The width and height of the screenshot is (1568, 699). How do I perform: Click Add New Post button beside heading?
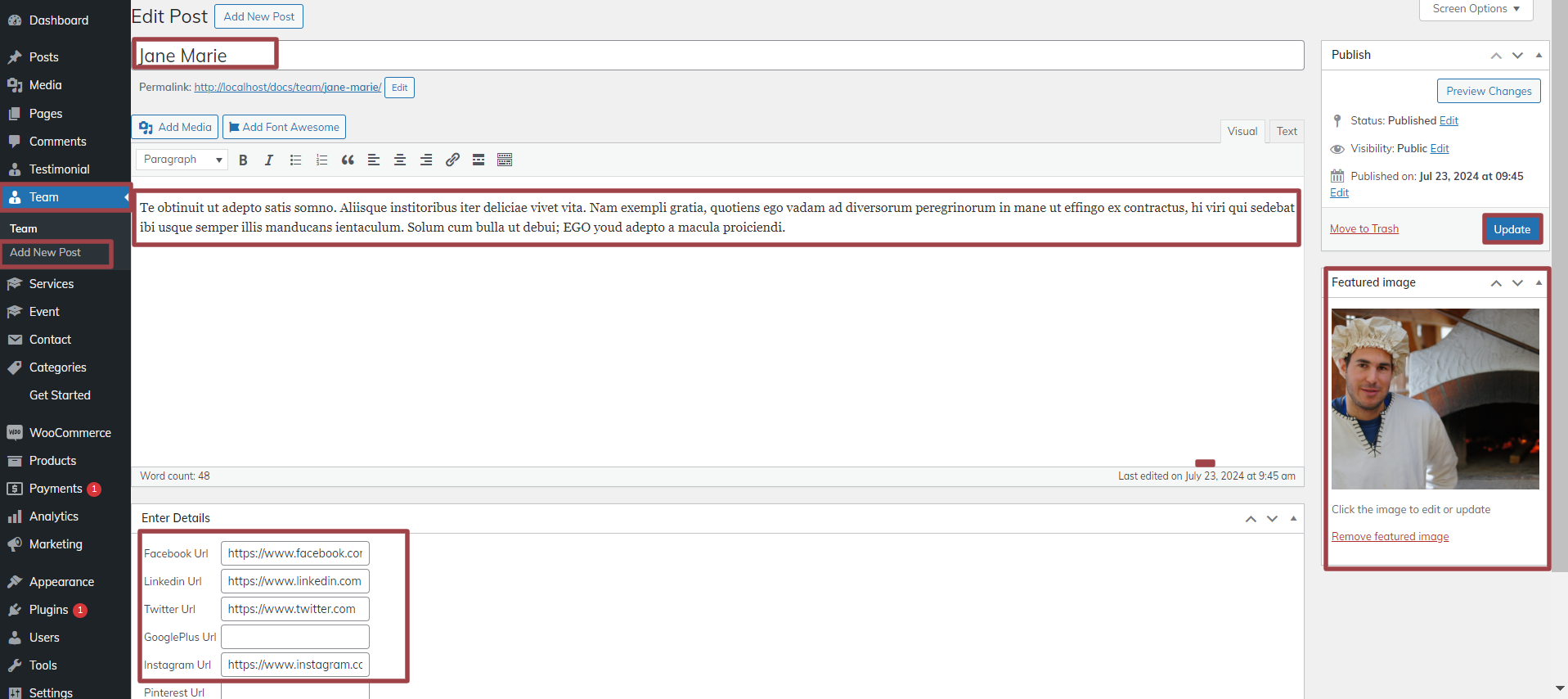coord(258,16)
